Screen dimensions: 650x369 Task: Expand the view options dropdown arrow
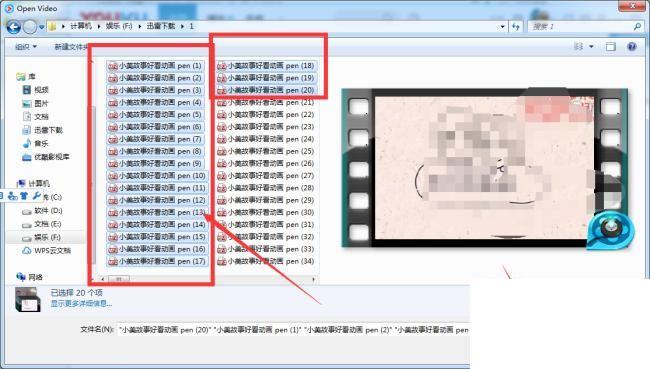pyautogui.click(x=591, y=46)
